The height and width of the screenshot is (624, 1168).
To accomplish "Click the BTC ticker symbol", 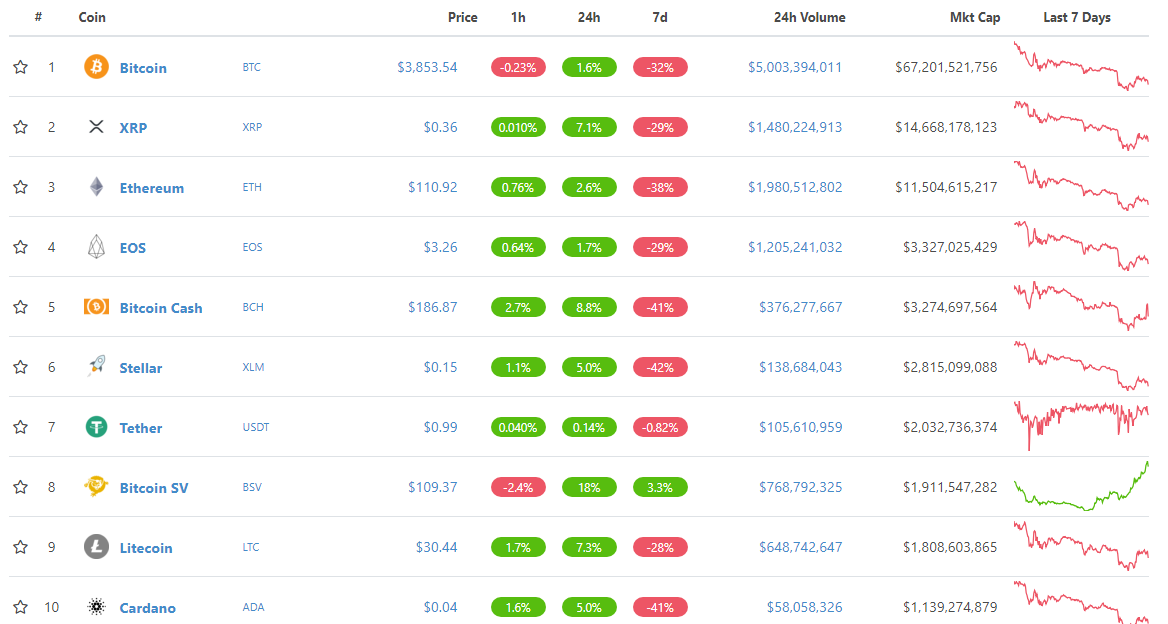I will 252,67.
